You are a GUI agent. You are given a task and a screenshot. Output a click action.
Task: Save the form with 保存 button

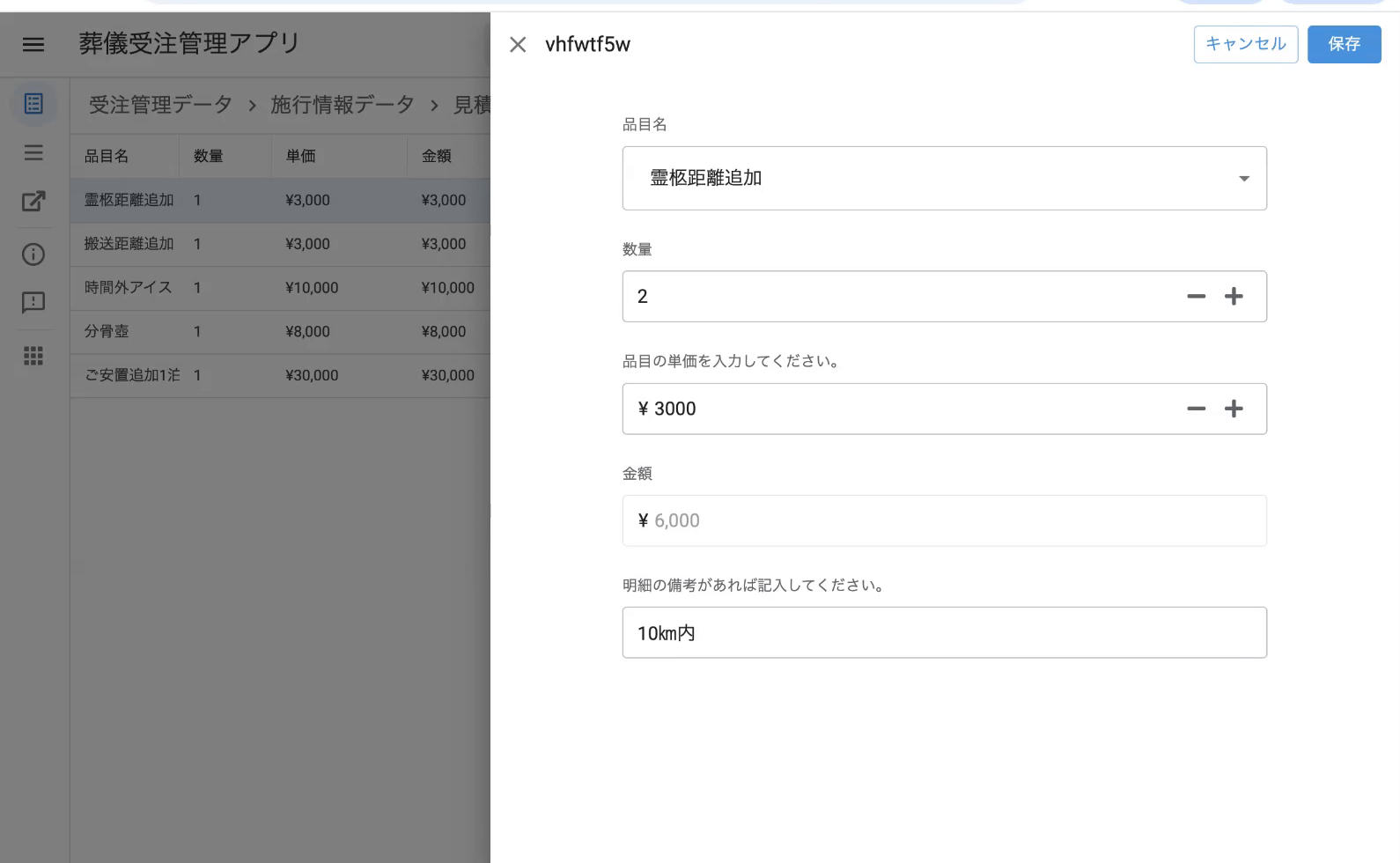coord(1344,44)
